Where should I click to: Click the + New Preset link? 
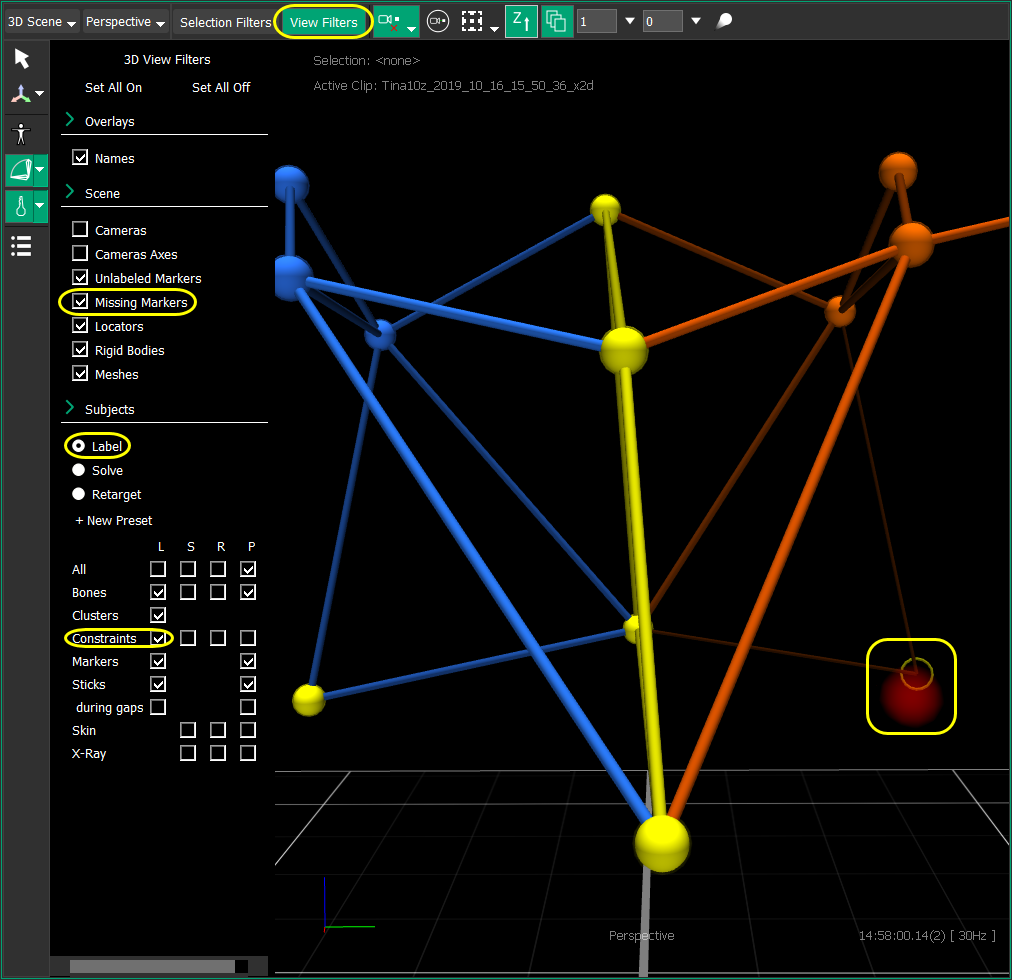tap(114, 521)
